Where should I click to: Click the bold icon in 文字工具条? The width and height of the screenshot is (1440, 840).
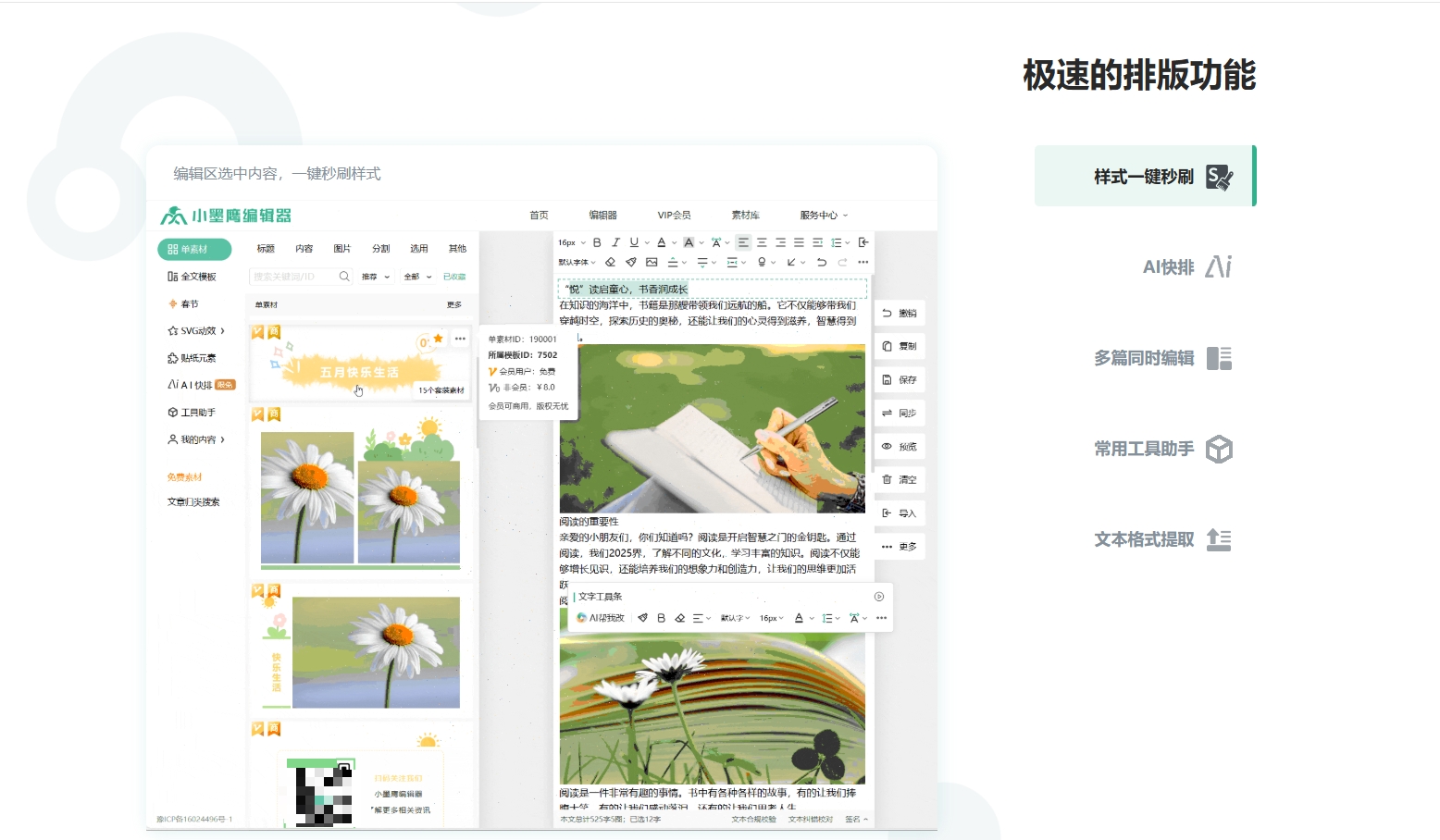point(661,618)
